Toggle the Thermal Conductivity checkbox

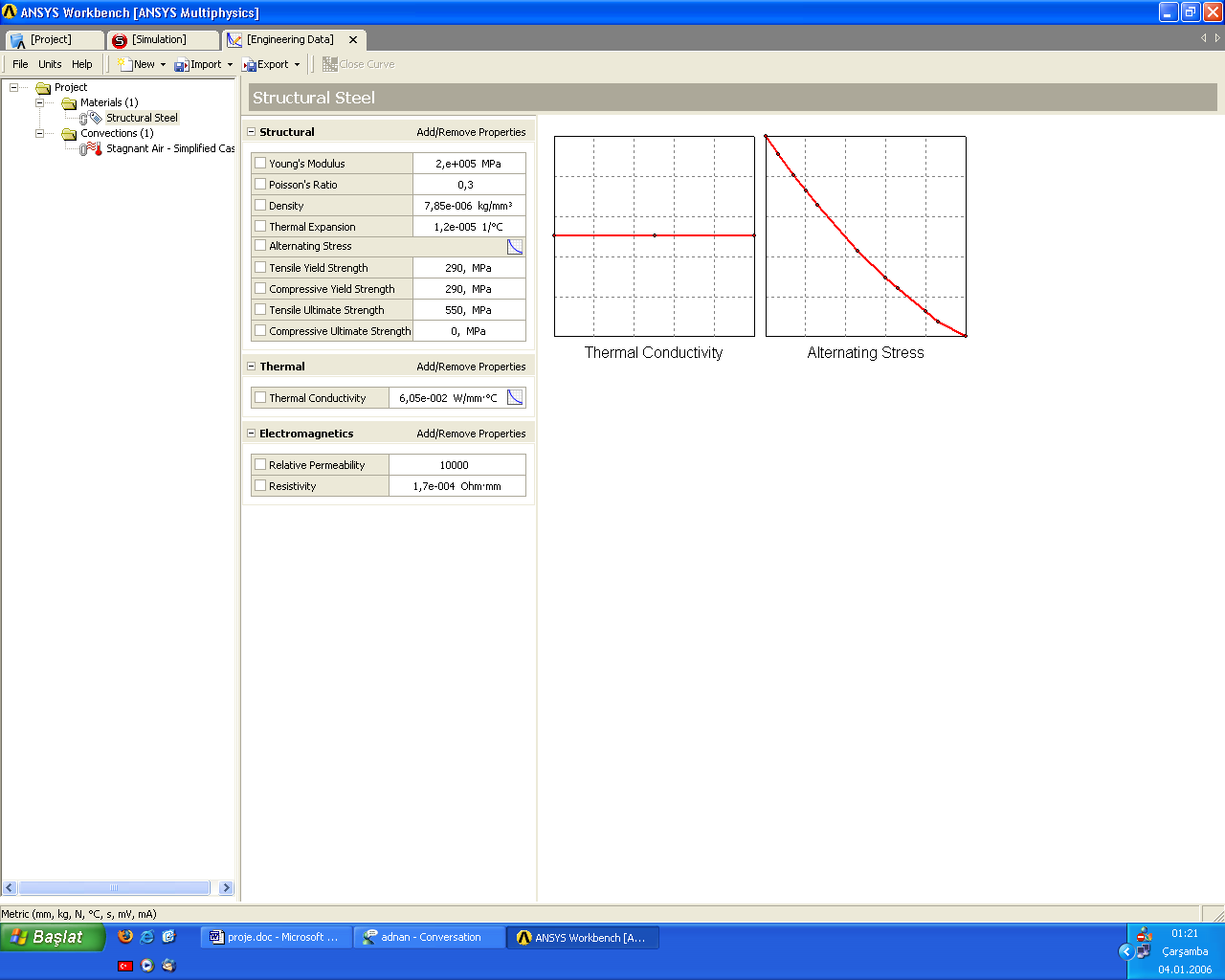pyautogui.click(x=260, y=397)
